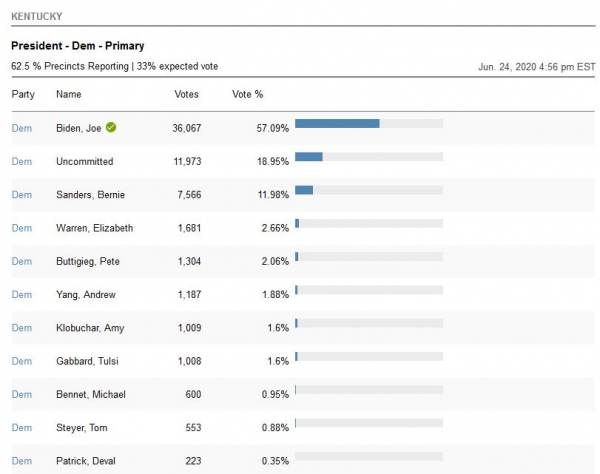Open the Dem link next to Buttigieg, Pete
The width and height of the screenshot is (600, 474).
(x=21, y=261)
